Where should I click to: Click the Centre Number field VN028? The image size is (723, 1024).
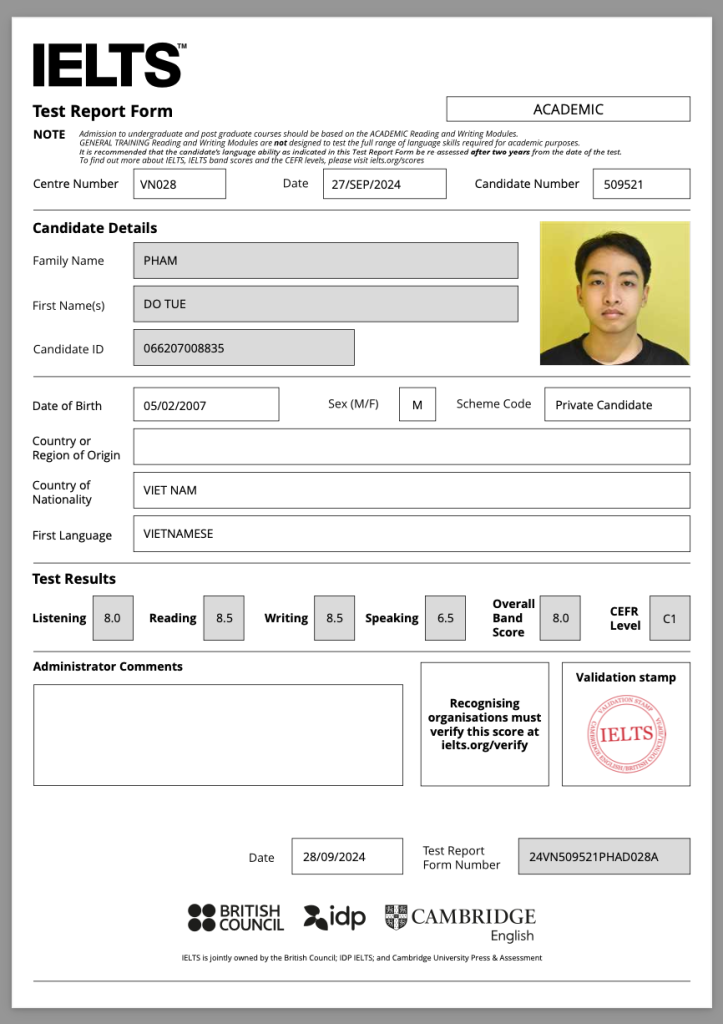click(x=180, y=184)
